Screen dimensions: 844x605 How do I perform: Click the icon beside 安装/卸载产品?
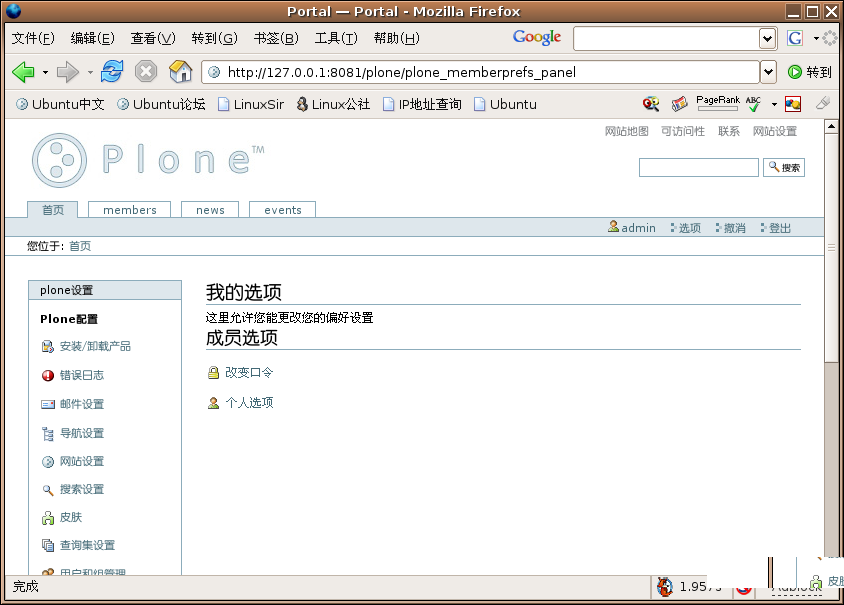[x=48, y=347]
